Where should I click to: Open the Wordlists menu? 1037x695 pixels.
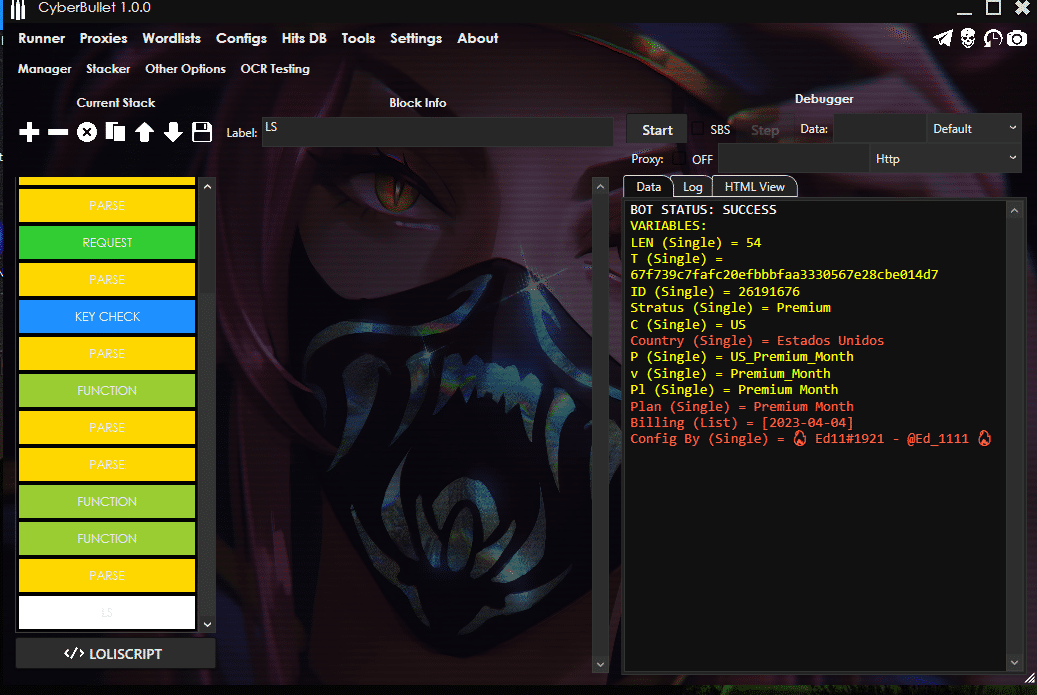[171, 39]
